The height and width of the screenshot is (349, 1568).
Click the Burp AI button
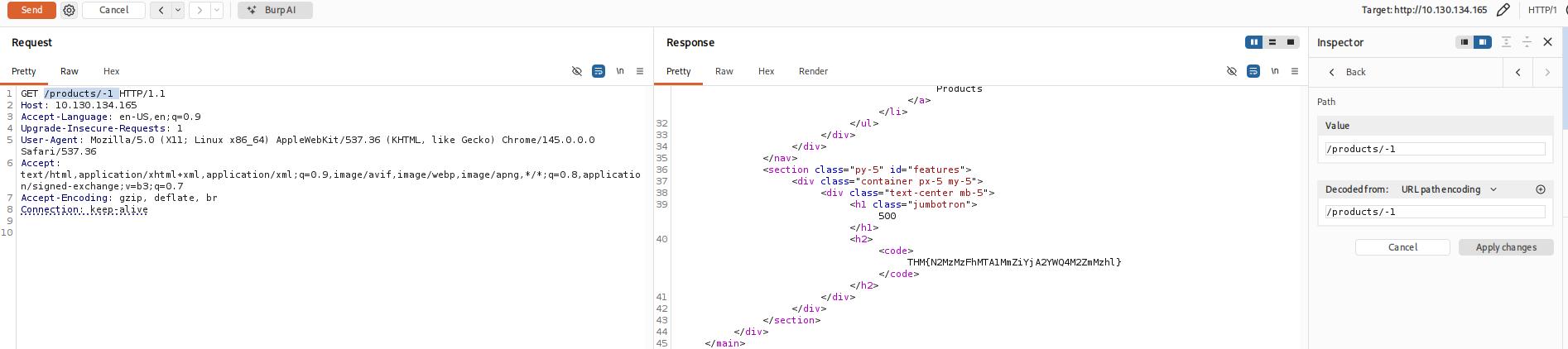click(x=275, y=11)
